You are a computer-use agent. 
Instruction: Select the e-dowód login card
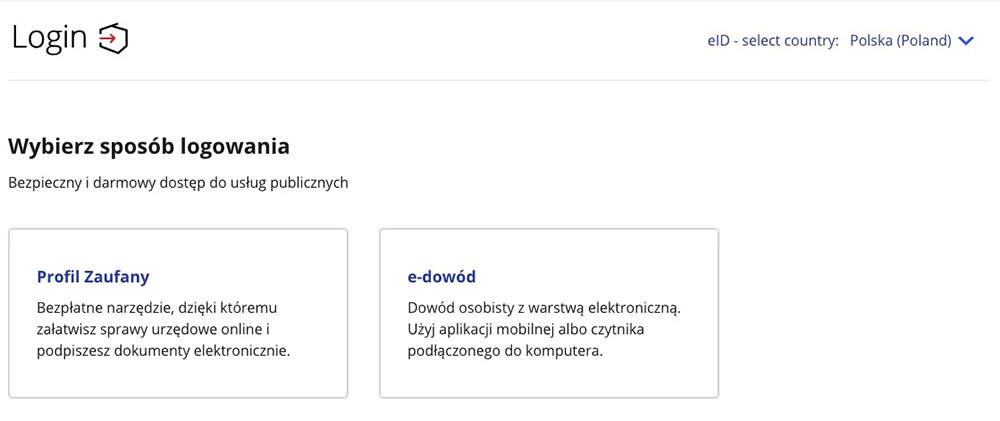[549, 313]
